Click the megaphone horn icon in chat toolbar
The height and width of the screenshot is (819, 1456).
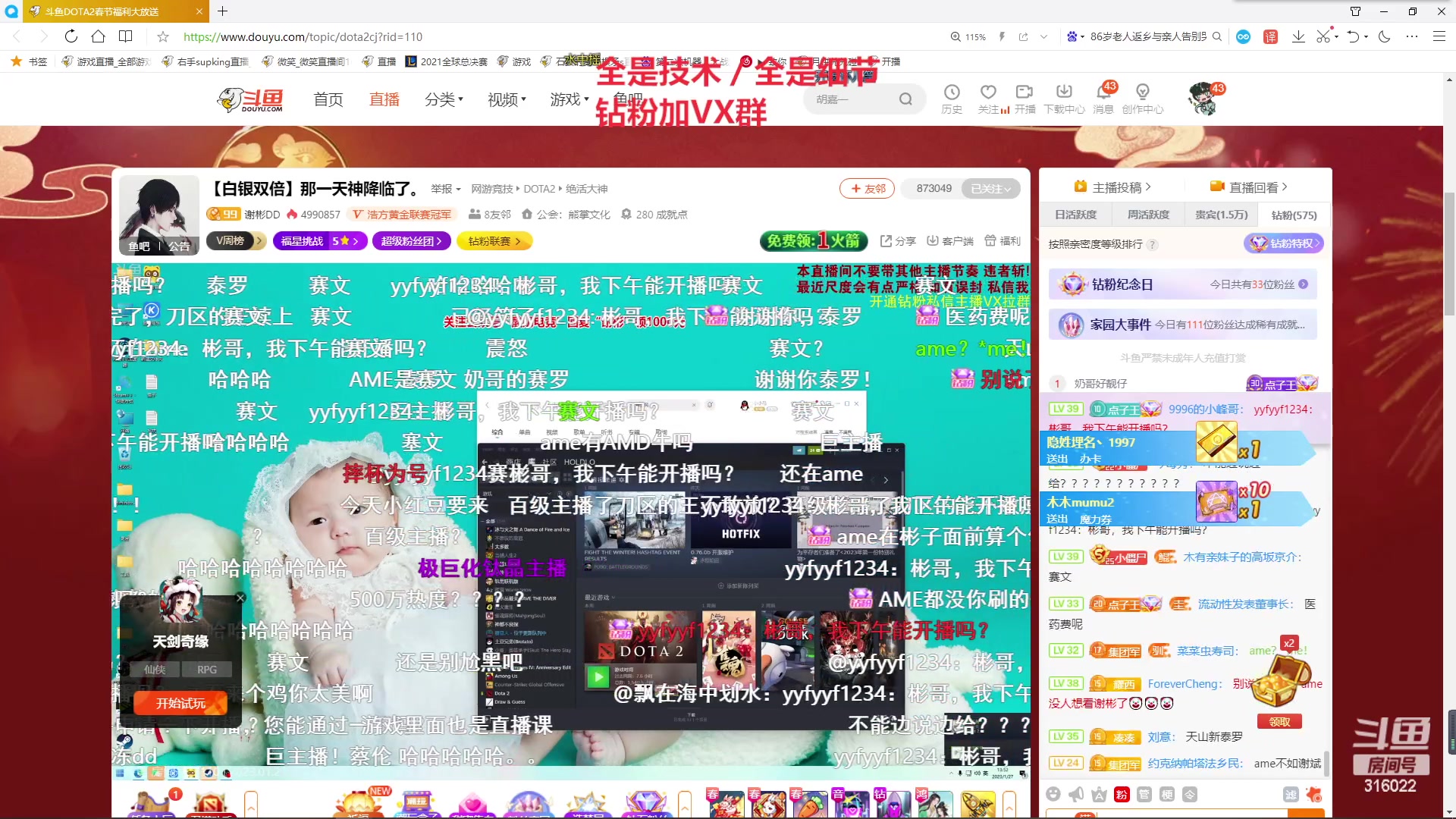click(x=1076, y=794)
